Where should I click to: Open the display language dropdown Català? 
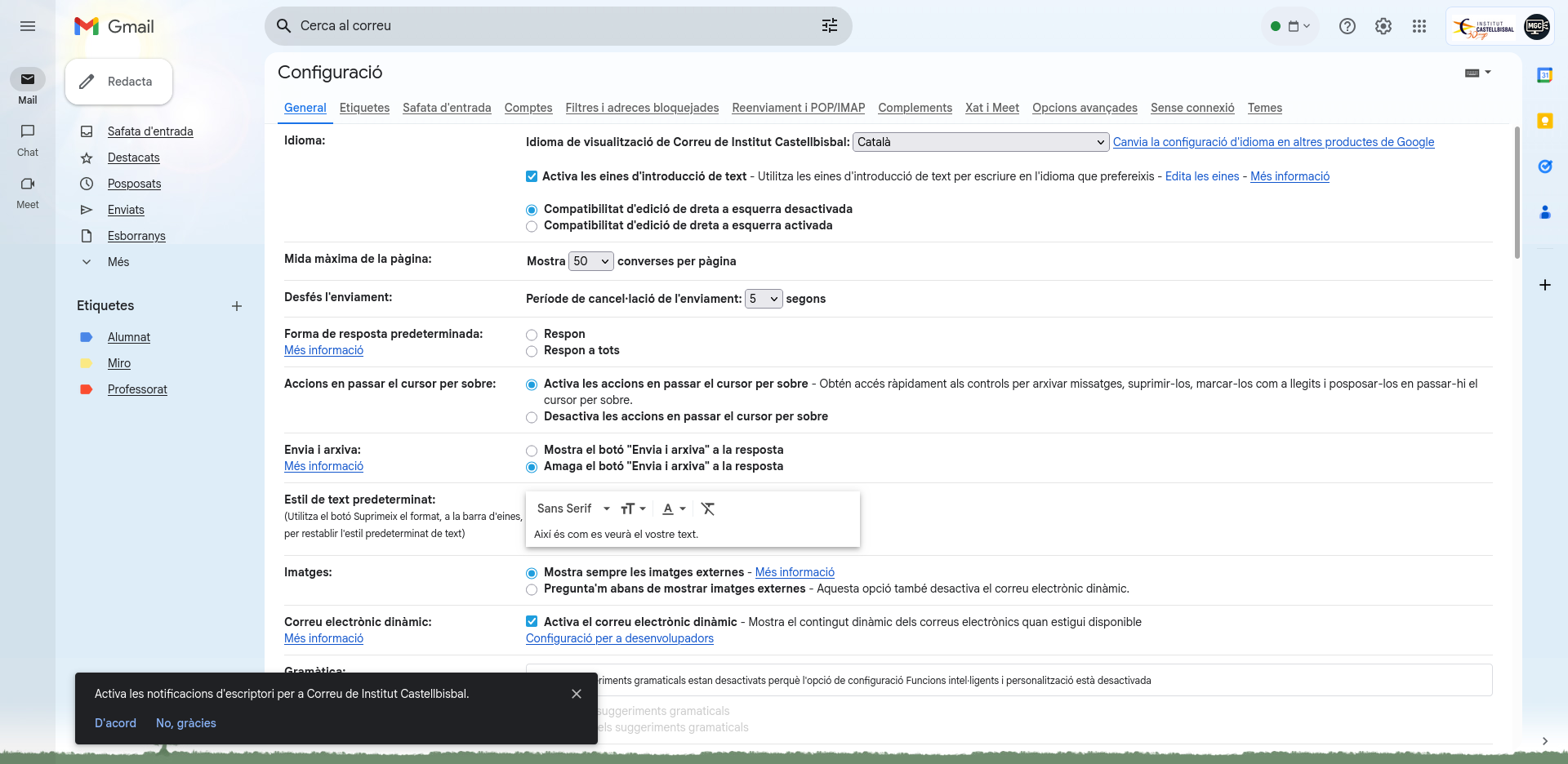point(980,142)
